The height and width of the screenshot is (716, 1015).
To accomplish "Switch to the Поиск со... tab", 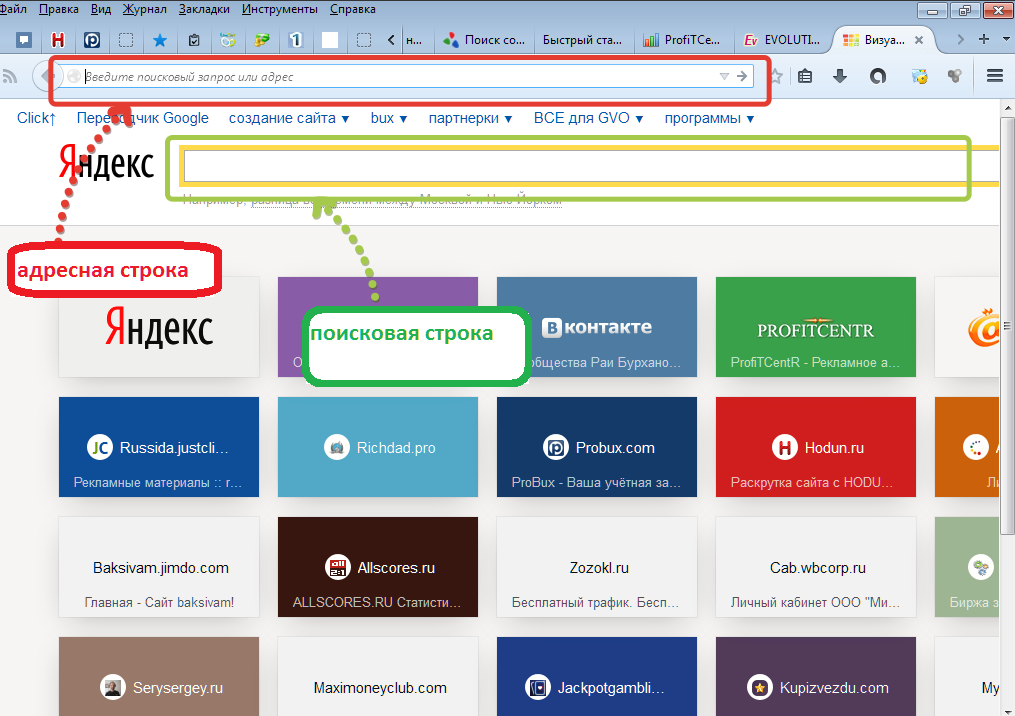I will 484,40.
